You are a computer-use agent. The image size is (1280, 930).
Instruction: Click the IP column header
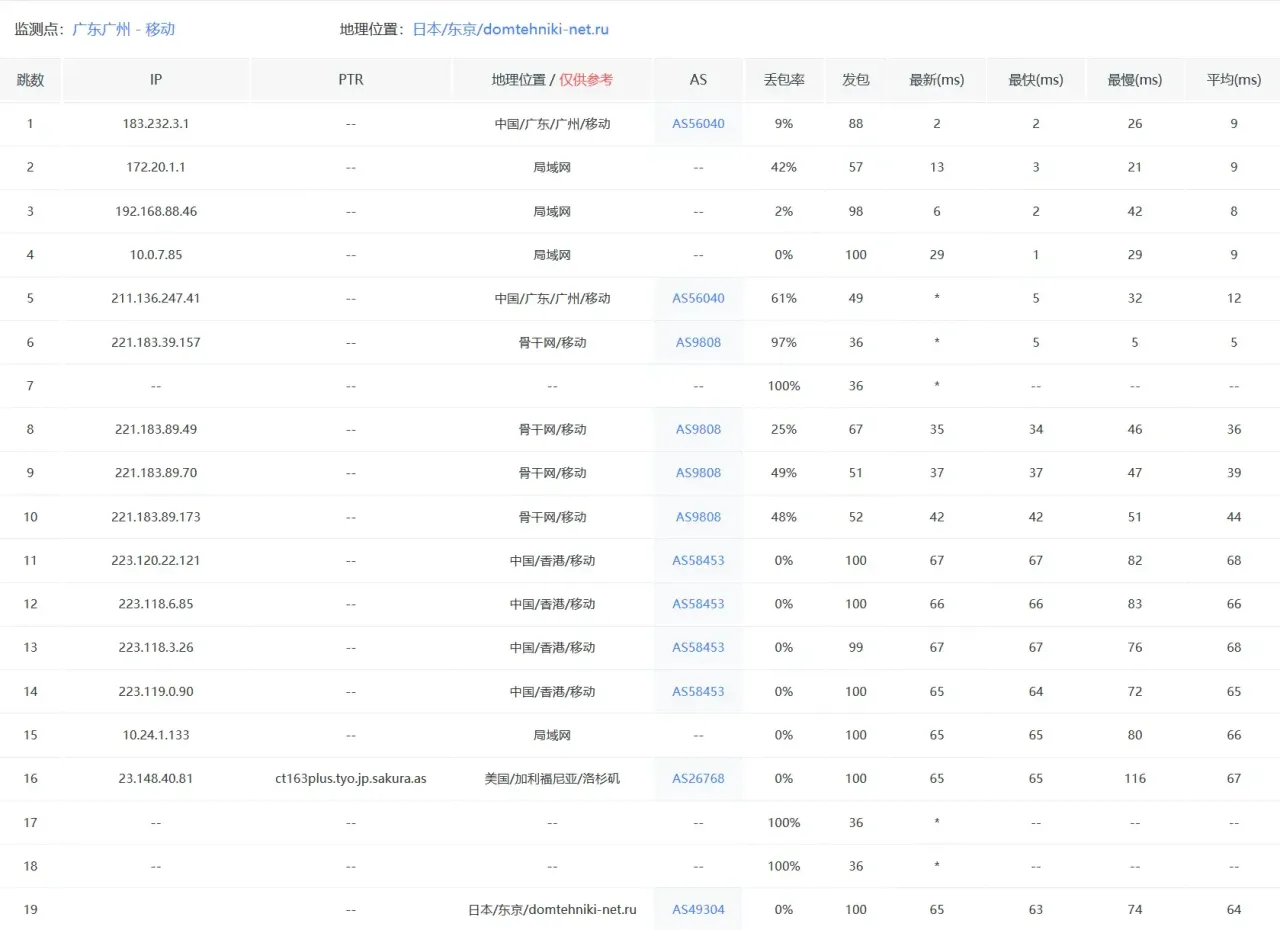pyautogui.click(x=156, y=80)
